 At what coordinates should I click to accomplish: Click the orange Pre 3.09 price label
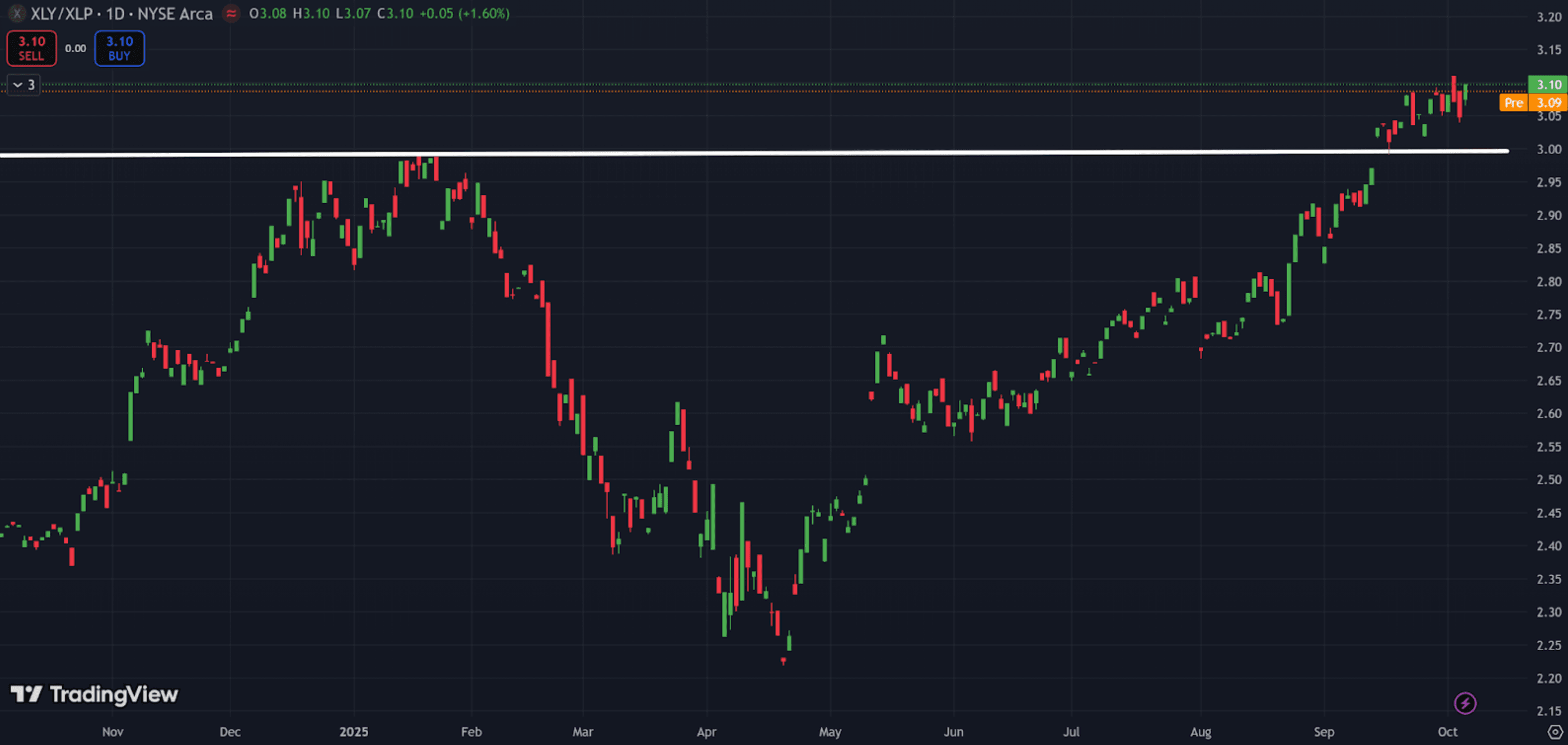[1532, 102]
